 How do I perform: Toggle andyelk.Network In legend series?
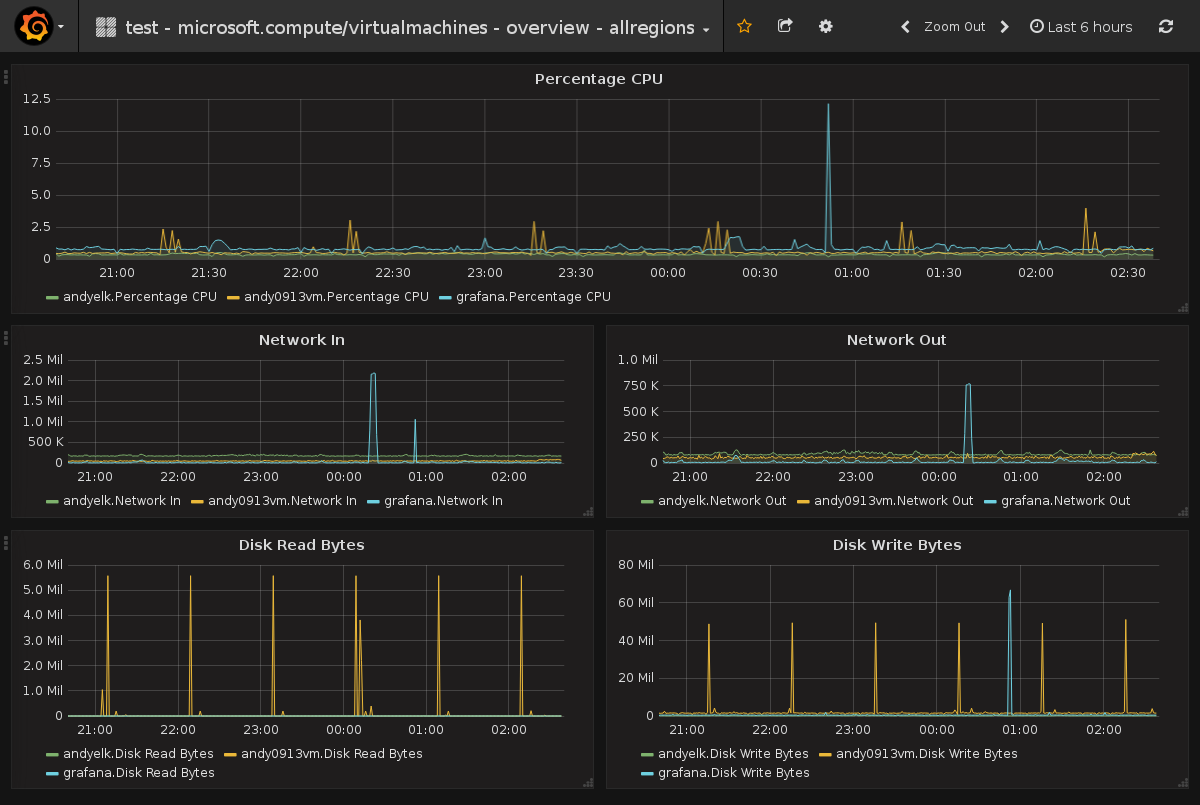point(121,501)
